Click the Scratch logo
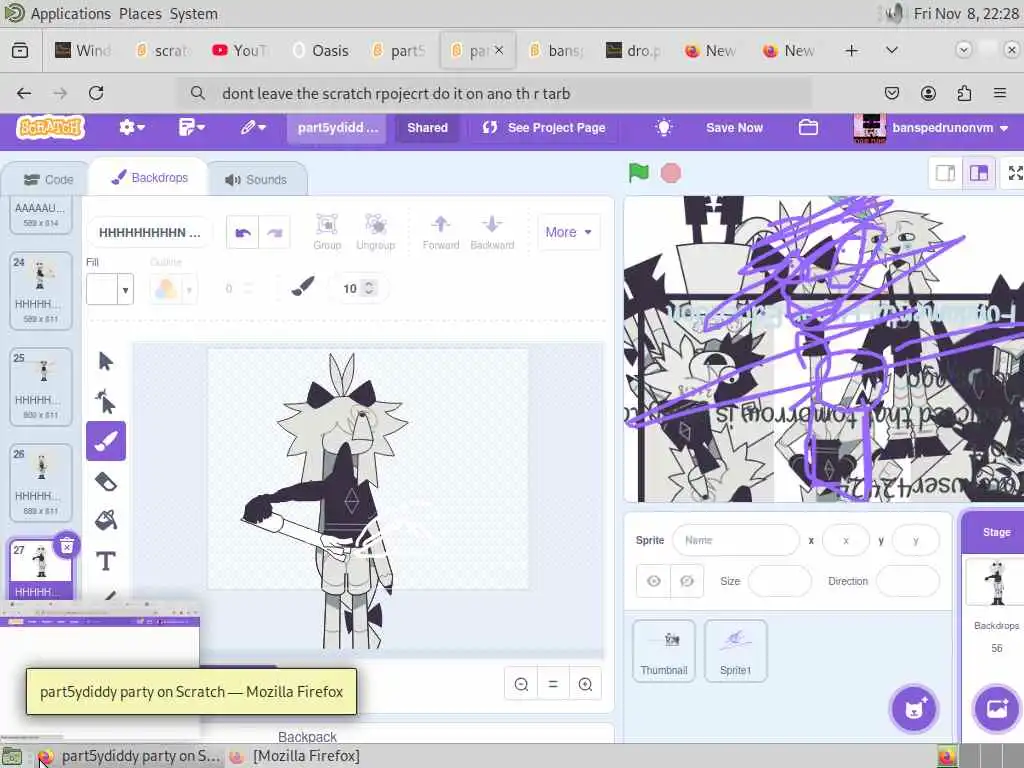Viewport: 1024px width, 768px height. coord(51,127)
